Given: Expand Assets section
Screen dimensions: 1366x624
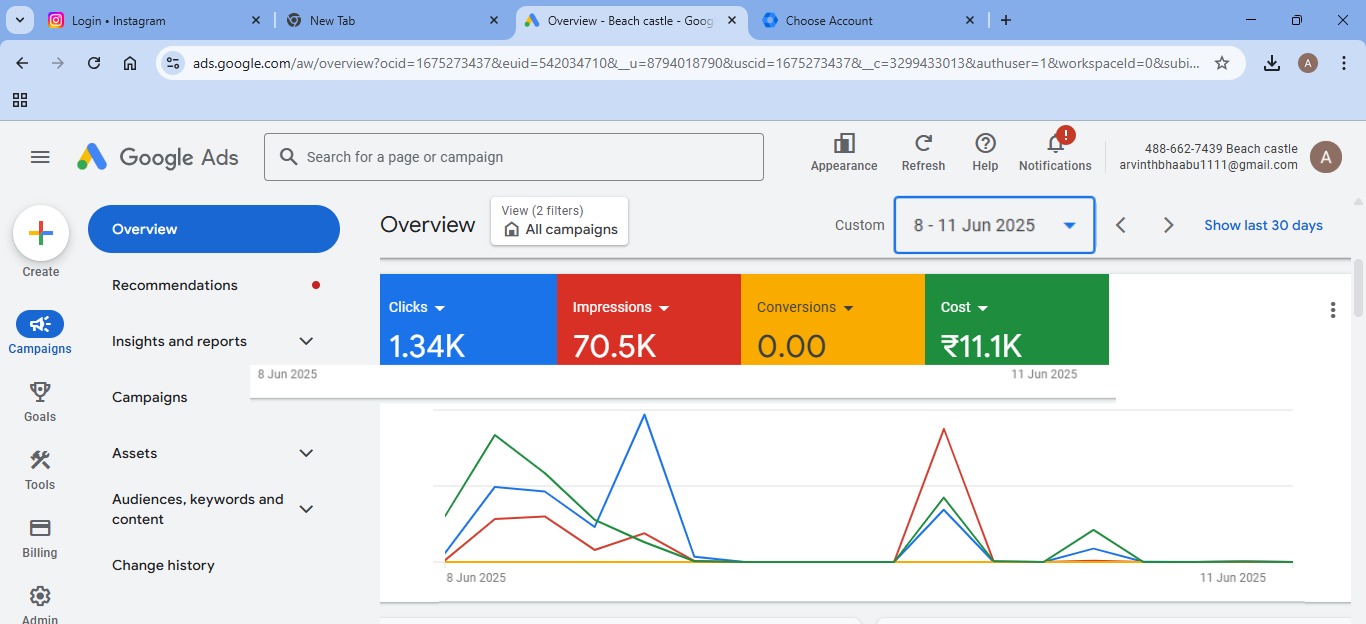Looking at the screenshot, I should [x=306, y=453].
